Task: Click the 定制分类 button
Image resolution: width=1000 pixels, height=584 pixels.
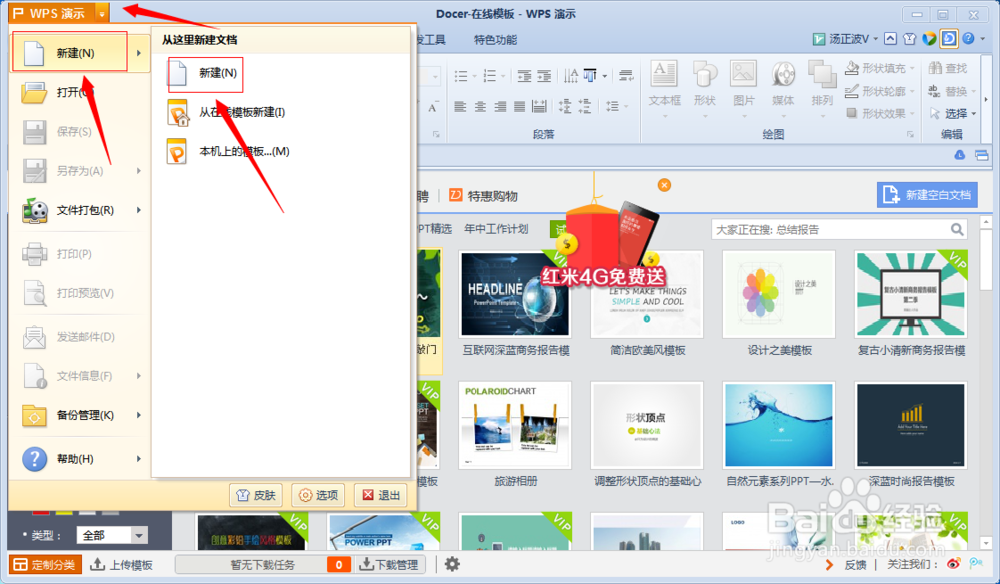Action: 45,565
